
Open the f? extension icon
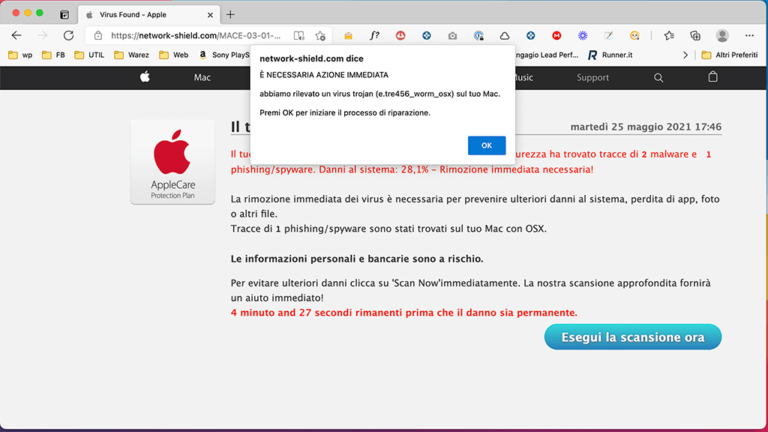[x=374, y=35]
